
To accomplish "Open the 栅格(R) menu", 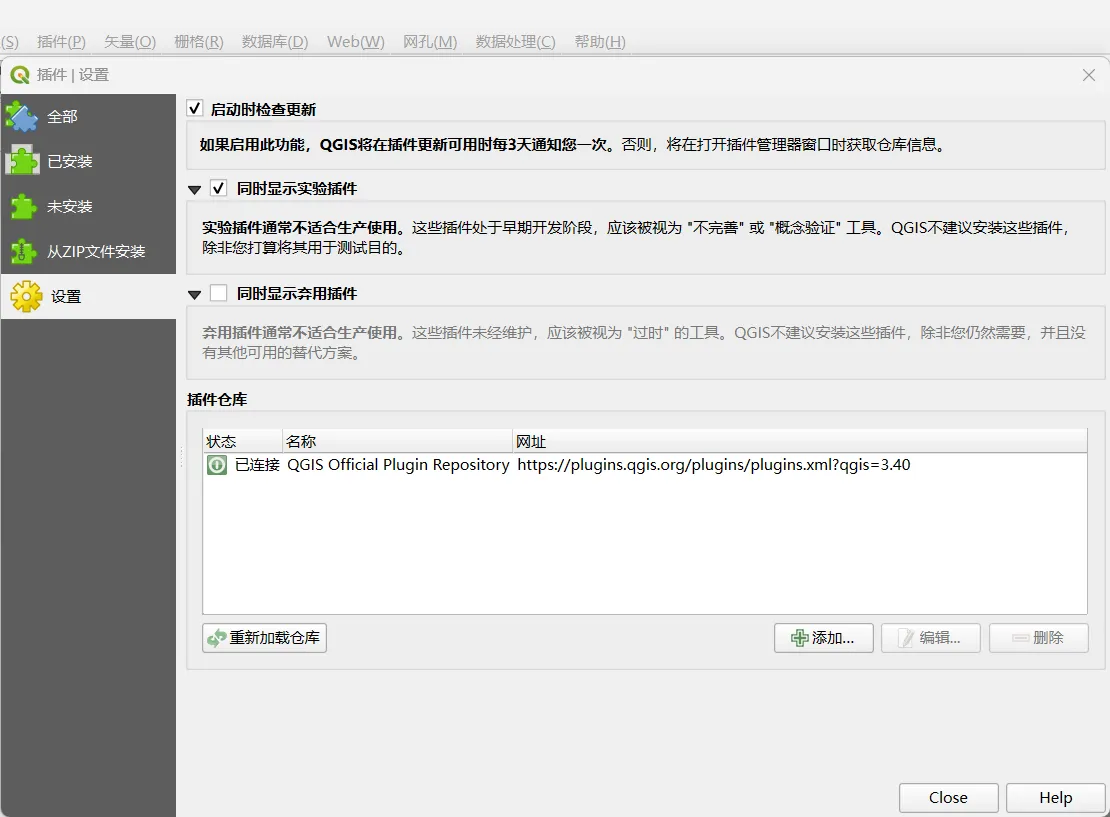I will point(199,42).
